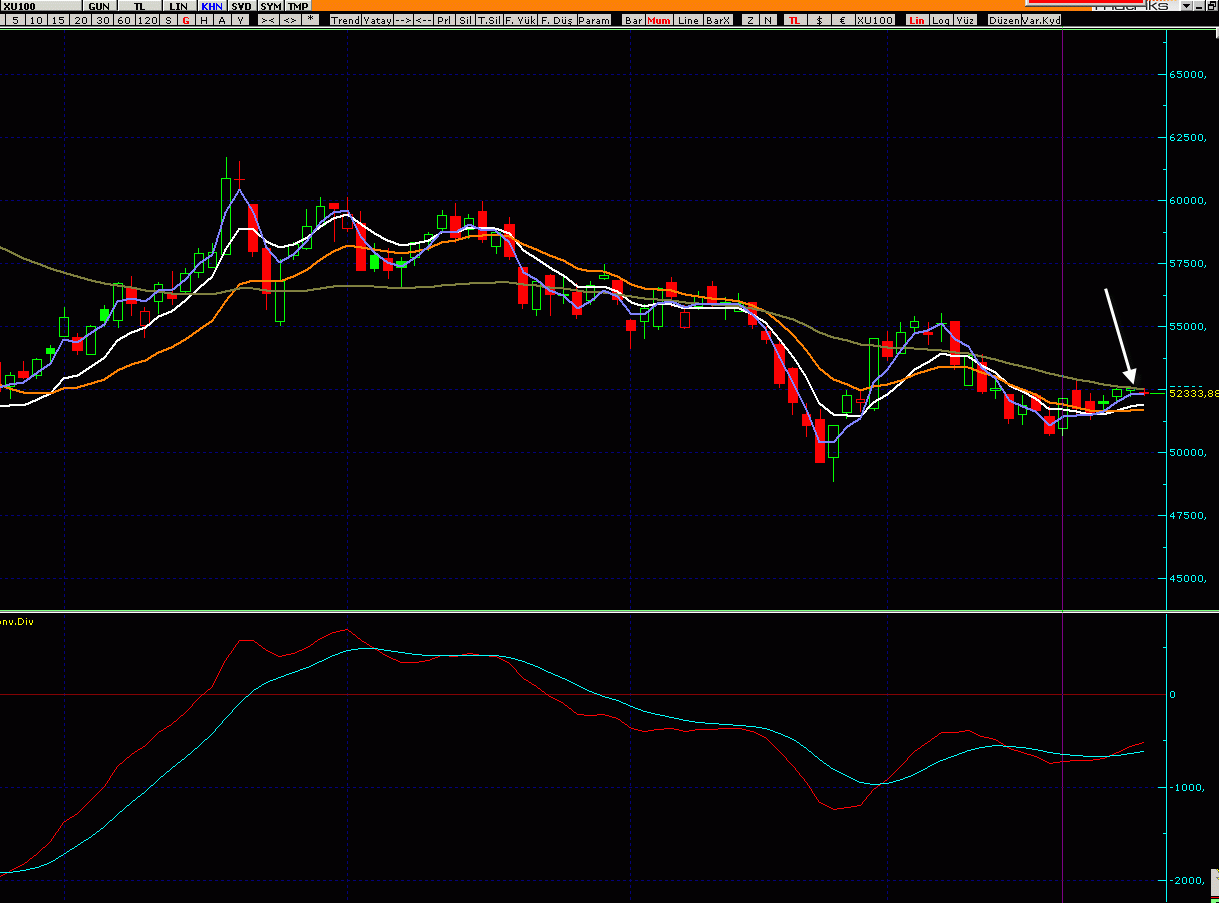Click the T.Sil delete-all button

[489, 20]
